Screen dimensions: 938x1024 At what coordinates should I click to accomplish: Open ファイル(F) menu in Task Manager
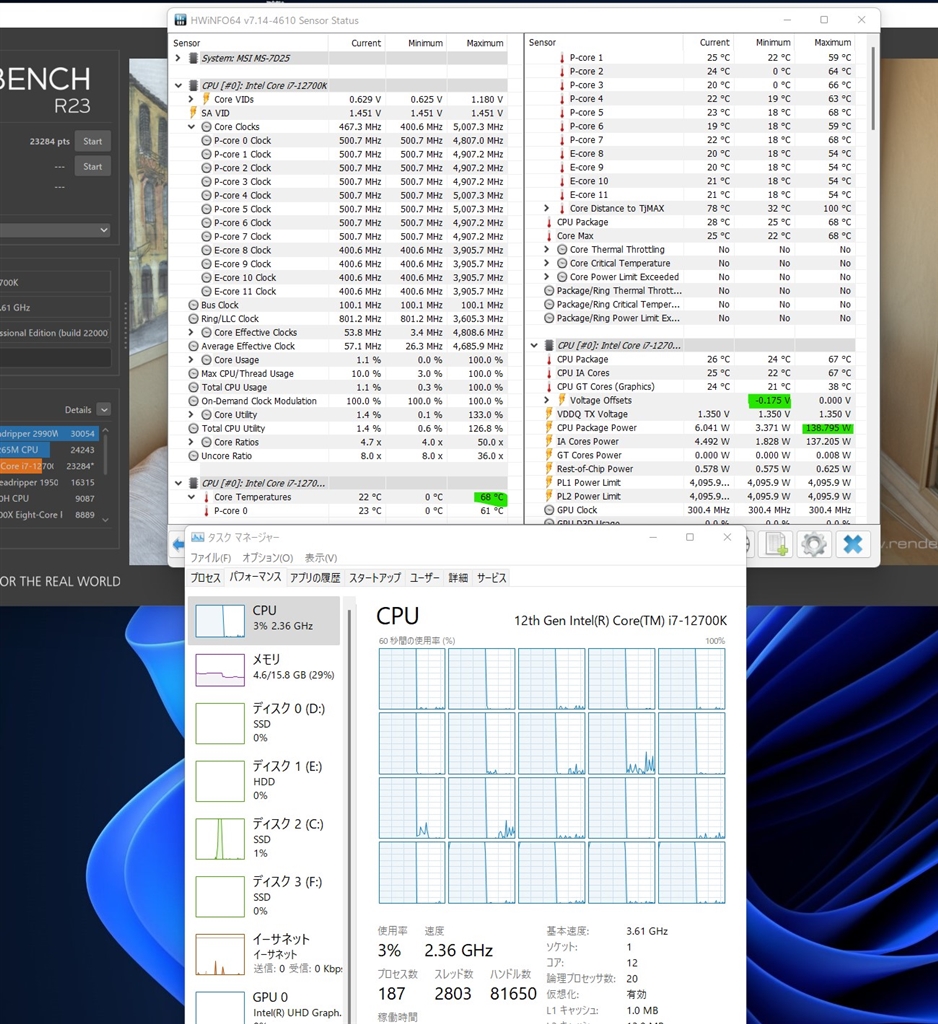210,558
